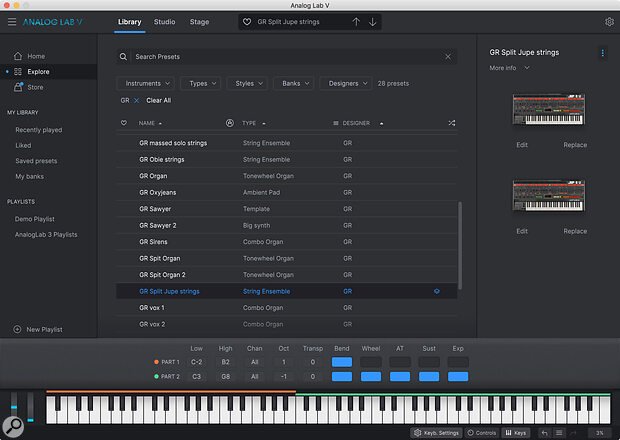The width and height of the screenshot is (620, 440).
Task: Open the Types filter dropdown
Action: 201,83
